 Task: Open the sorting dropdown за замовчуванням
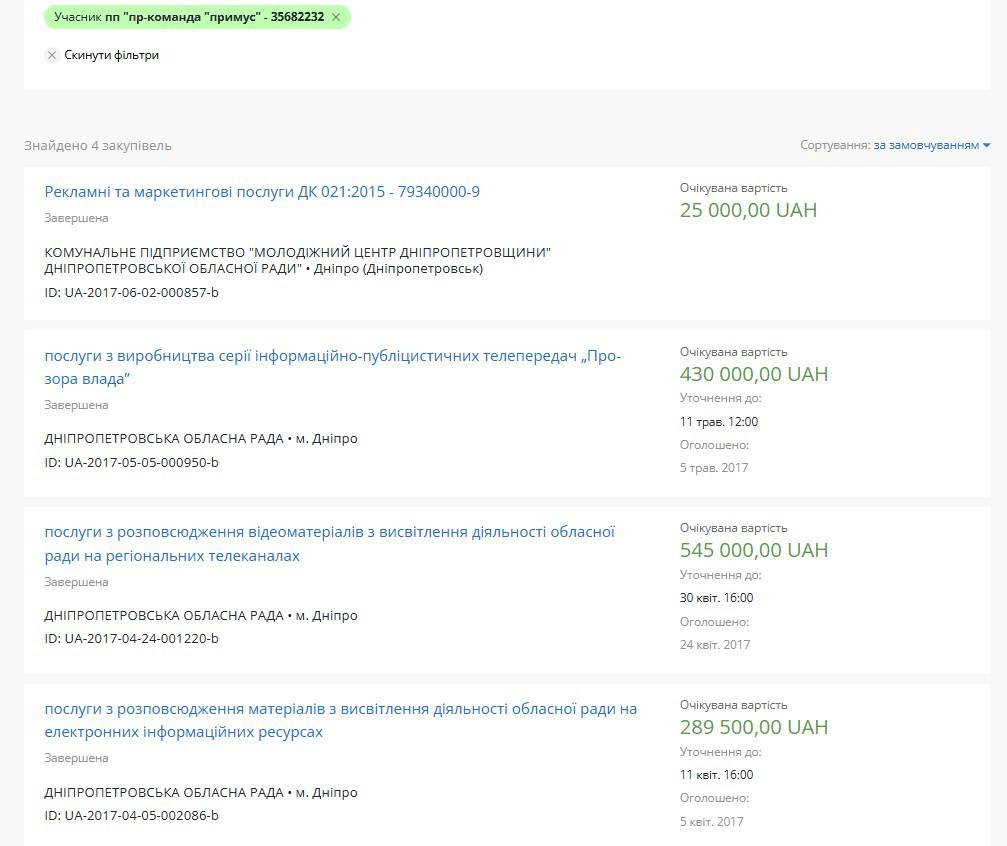click(x=925, y=145)
